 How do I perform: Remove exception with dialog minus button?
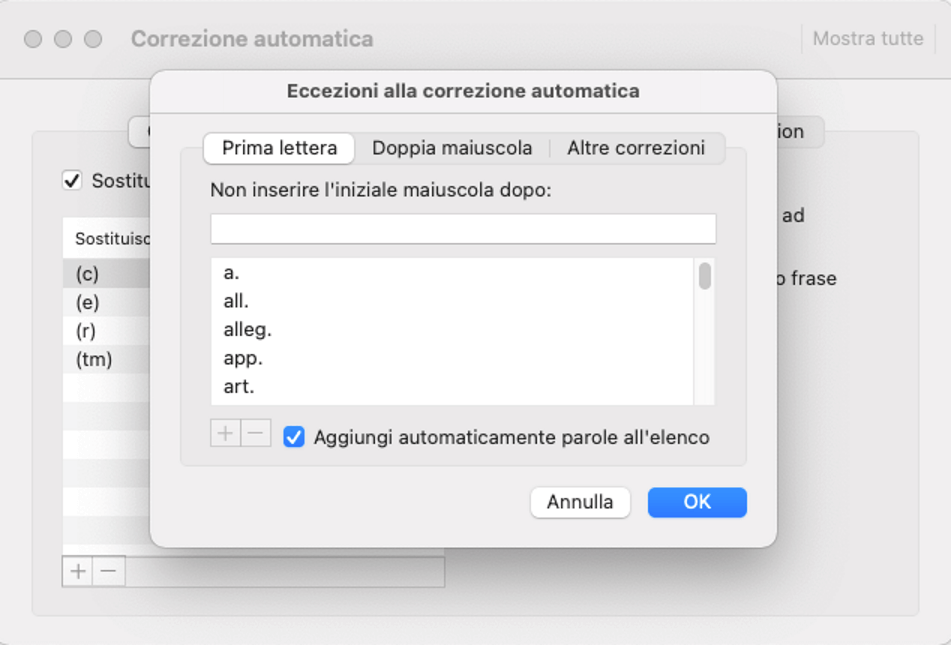coord(256,433)
